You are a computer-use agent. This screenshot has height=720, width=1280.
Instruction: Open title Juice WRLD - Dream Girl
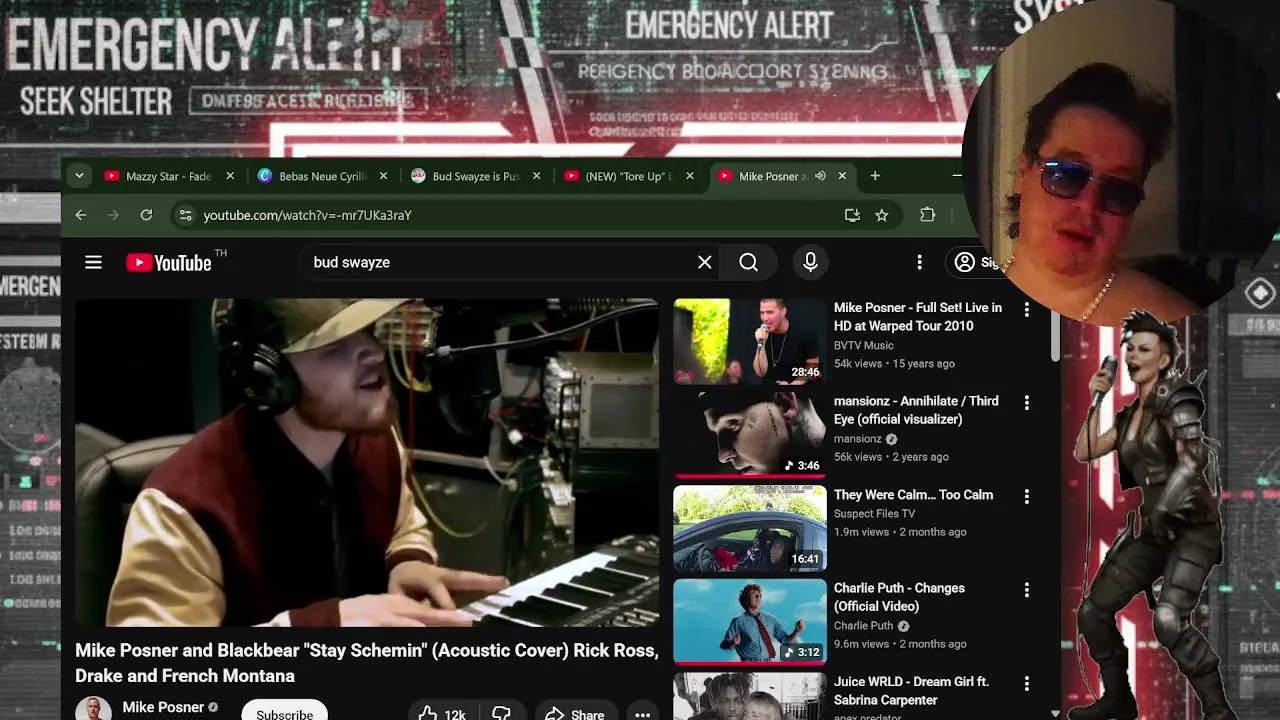coord(911,691)
